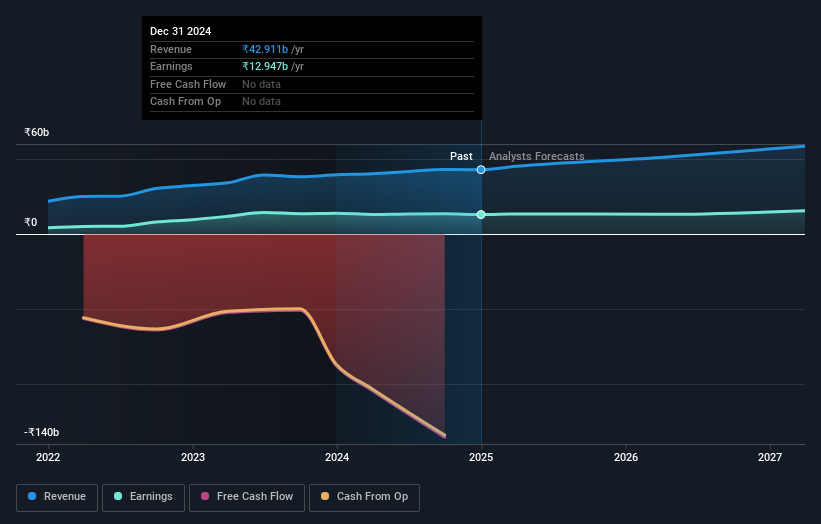The height and width of the screenshot is (524, 821).
Task: Click the ₹0 y-axis label
Action: [x=31, y=222]
